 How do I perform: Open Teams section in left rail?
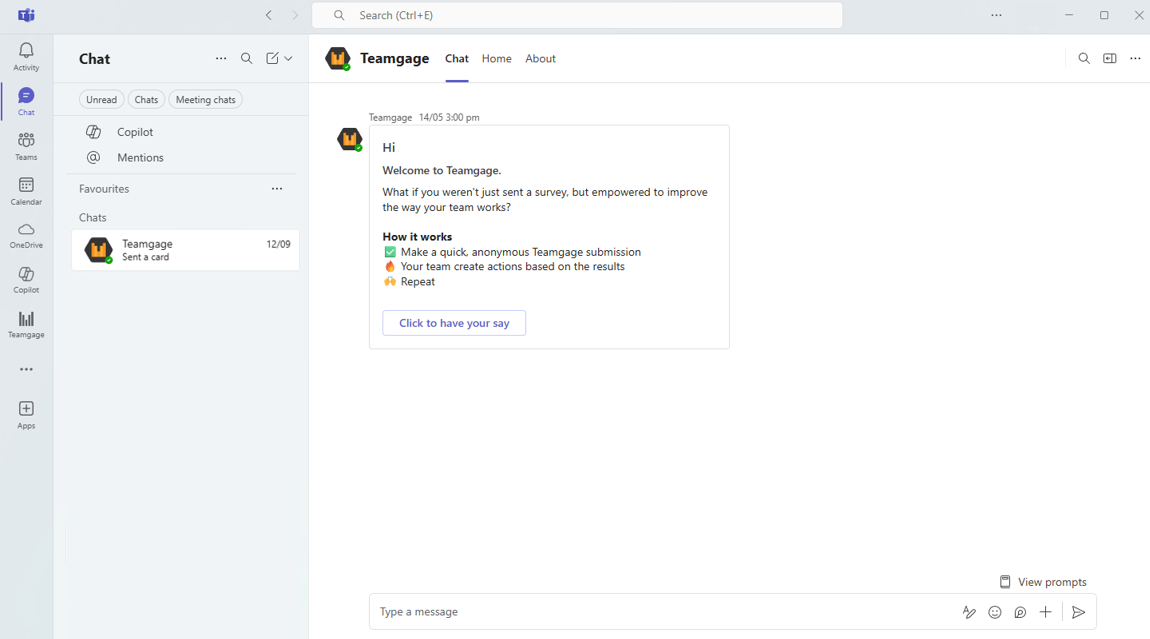point(26,146)
